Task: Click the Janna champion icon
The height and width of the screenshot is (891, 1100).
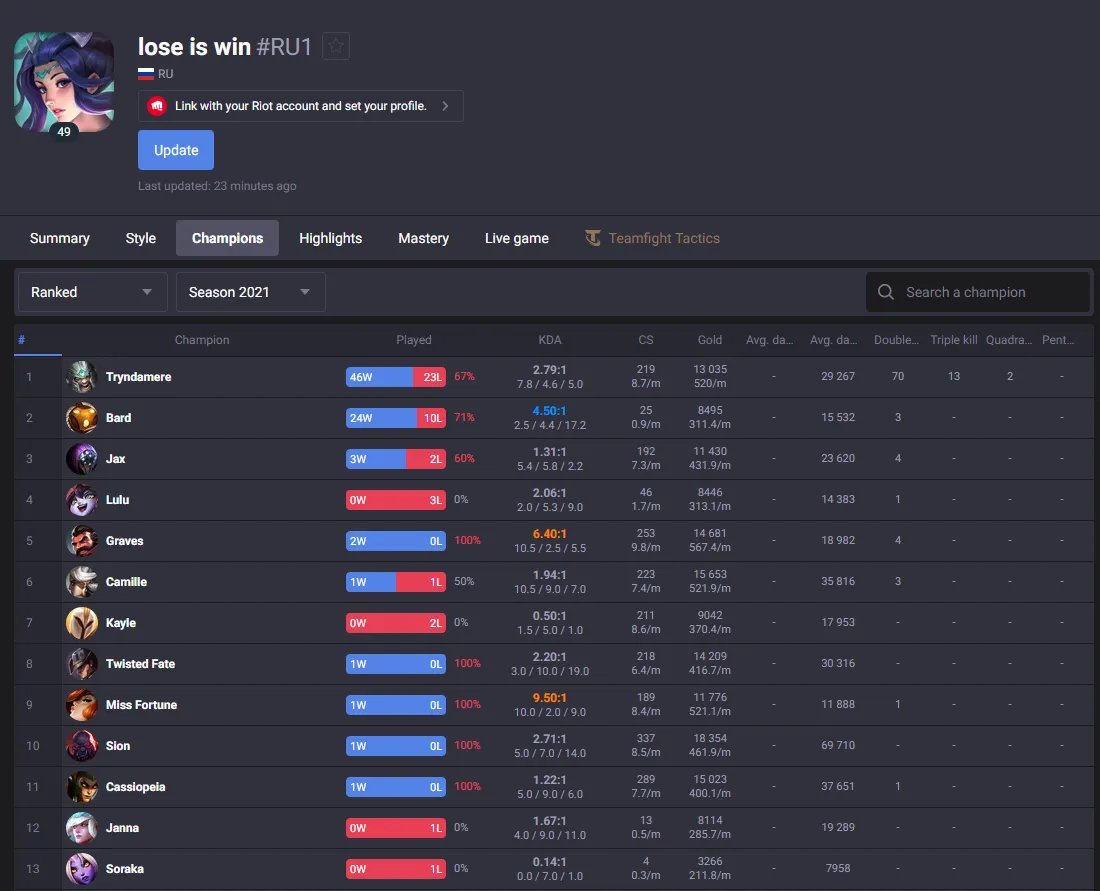Action: coord(81,829)
